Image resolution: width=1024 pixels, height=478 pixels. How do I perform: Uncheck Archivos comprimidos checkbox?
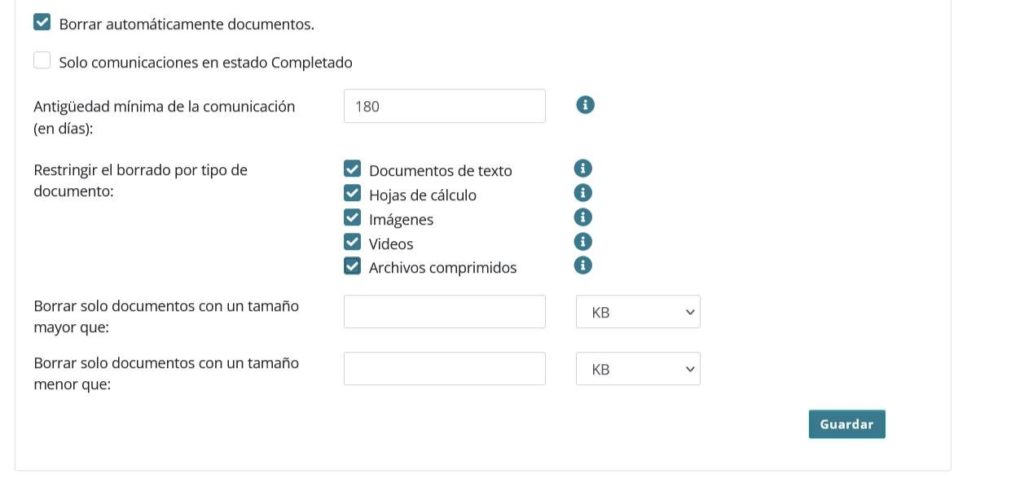352,266
